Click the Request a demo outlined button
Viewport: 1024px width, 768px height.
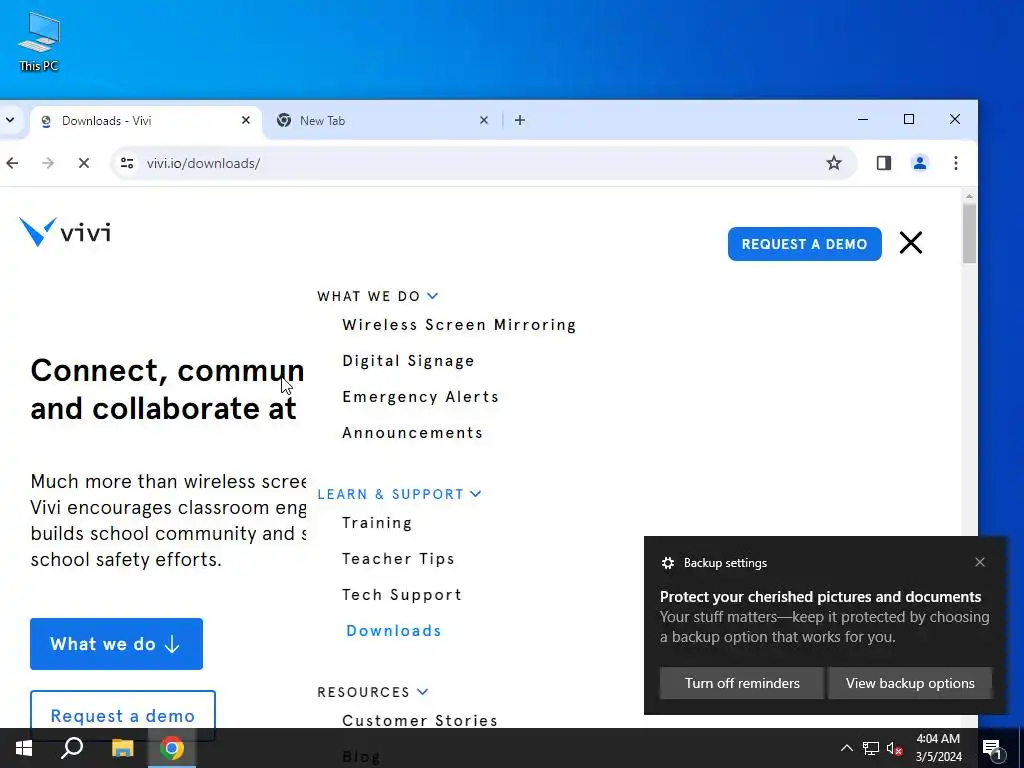click(123, 716)
